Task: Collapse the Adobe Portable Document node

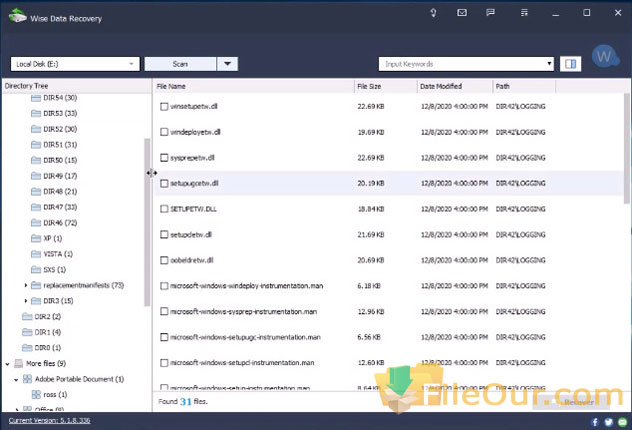Action: (16, 380)
